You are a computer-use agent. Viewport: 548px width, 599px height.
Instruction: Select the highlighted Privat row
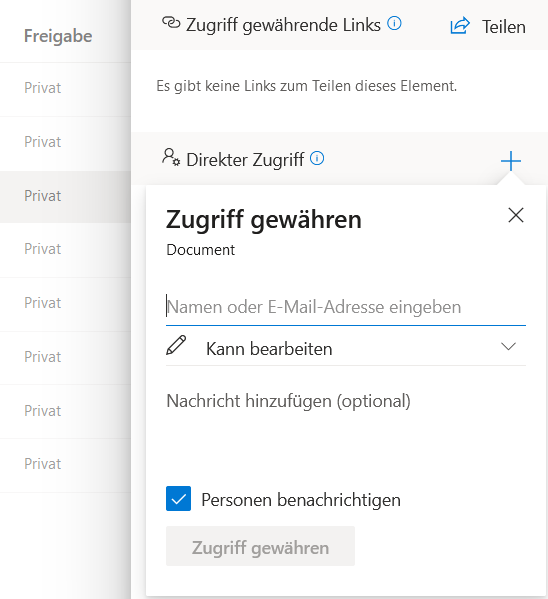click(x=65, y=196)
